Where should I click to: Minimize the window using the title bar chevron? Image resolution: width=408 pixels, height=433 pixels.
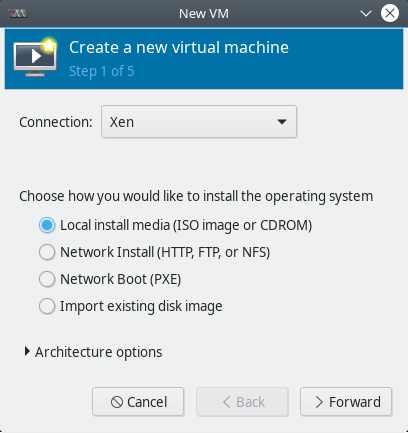tap(366, 14)
